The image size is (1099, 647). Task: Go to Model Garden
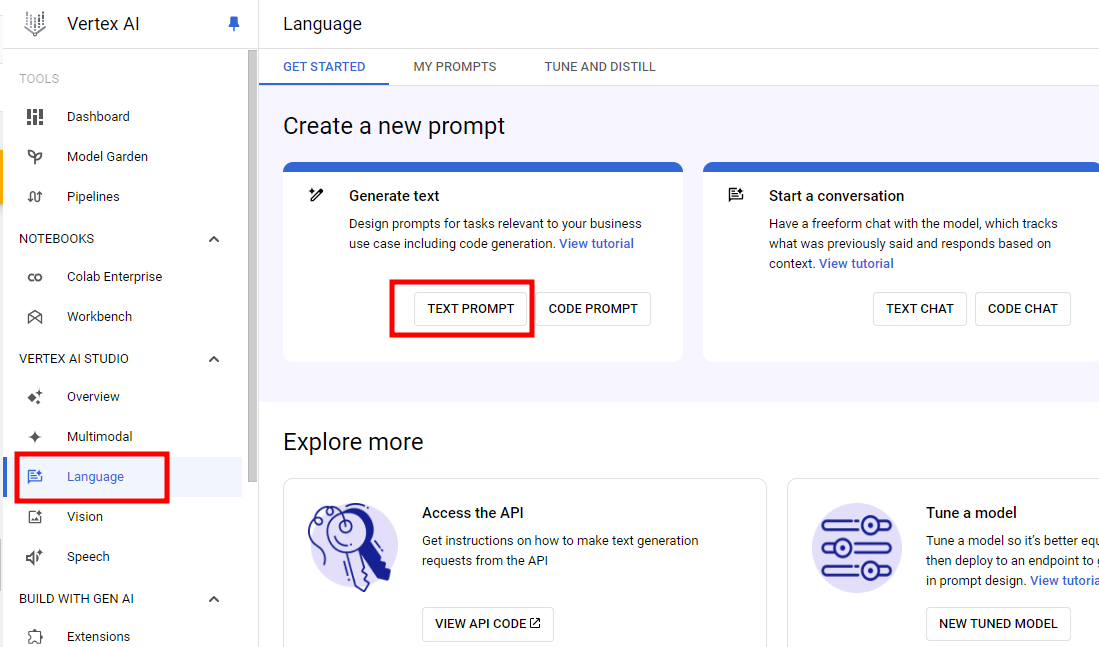click(107, 156)
